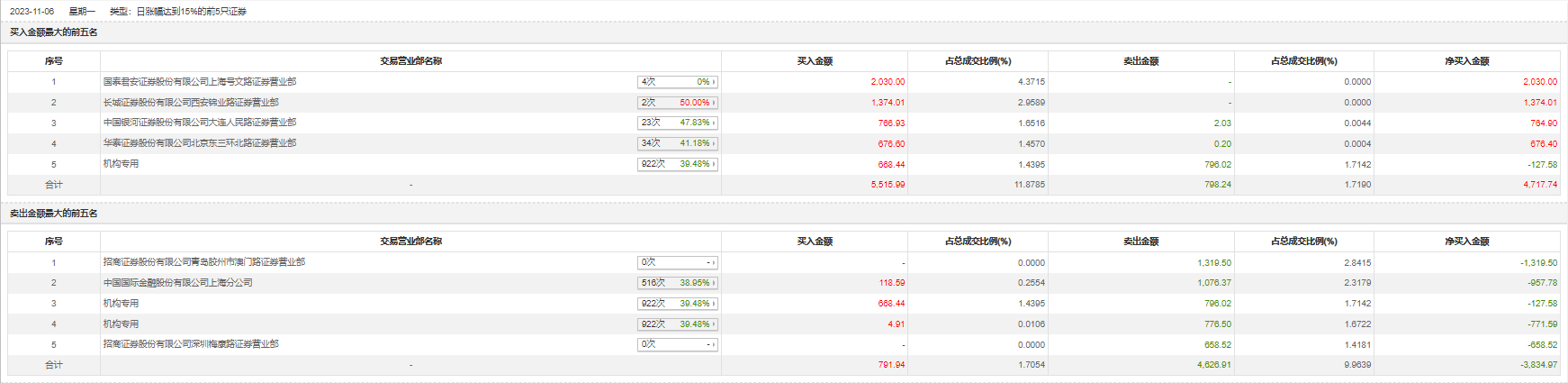The width and height of the screenshot is (1568, 383).
Task: Click 长城证券西安锦业路证券营业部 name
Action: coord(191,103)
